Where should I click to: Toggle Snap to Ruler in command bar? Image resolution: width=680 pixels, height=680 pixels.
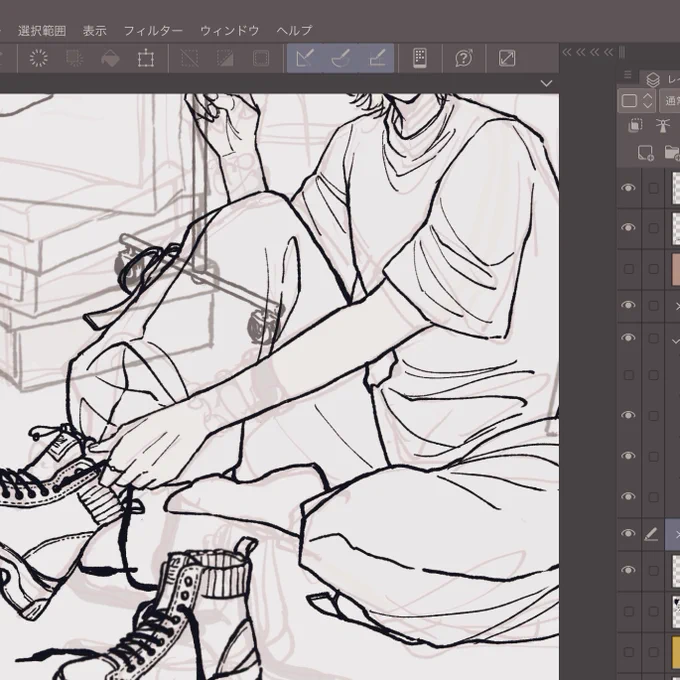tap(305, 58)
